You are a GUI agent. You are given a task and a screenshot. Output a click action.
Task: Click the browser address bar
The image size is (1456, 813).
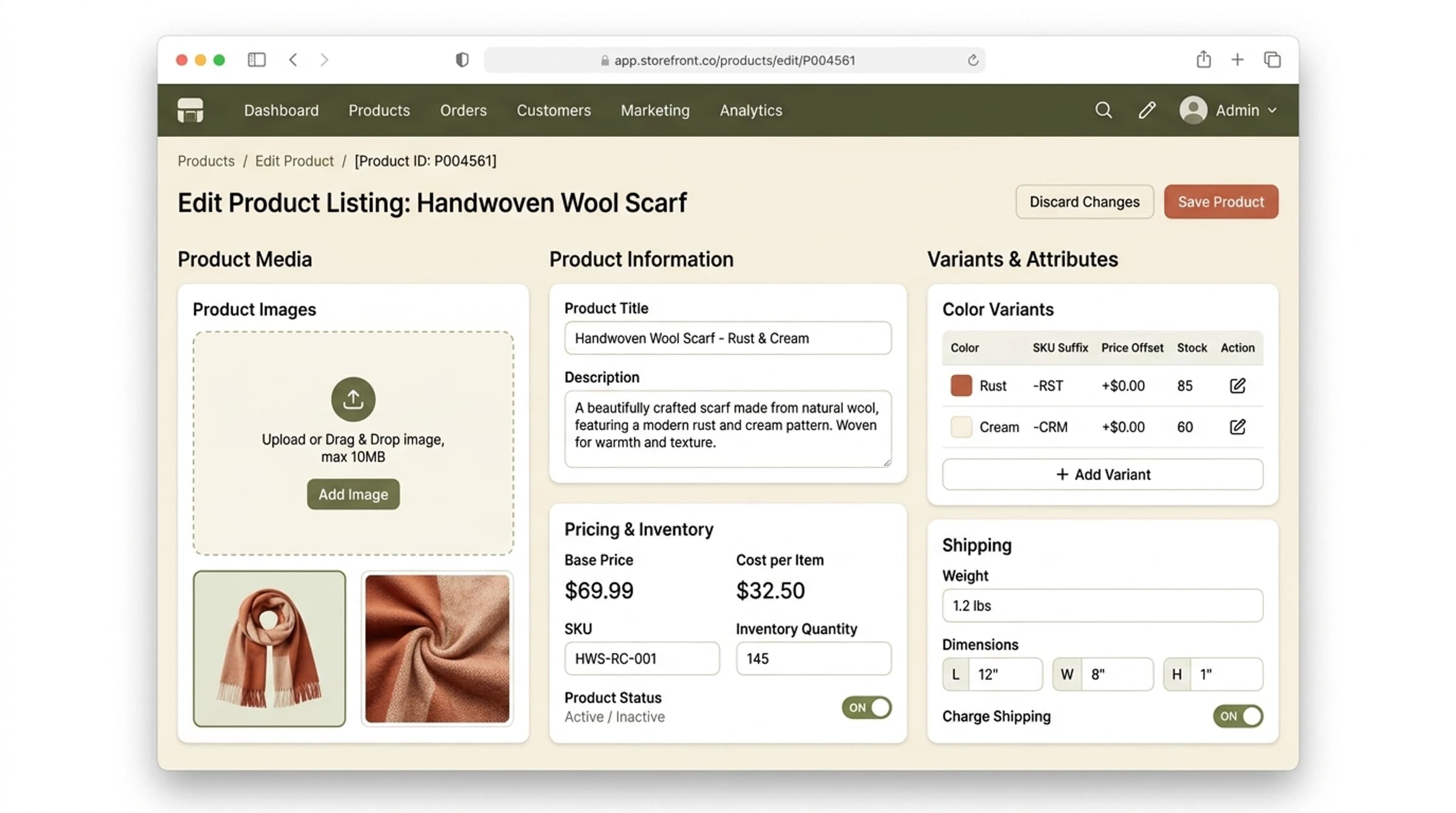tap(734, 60)
